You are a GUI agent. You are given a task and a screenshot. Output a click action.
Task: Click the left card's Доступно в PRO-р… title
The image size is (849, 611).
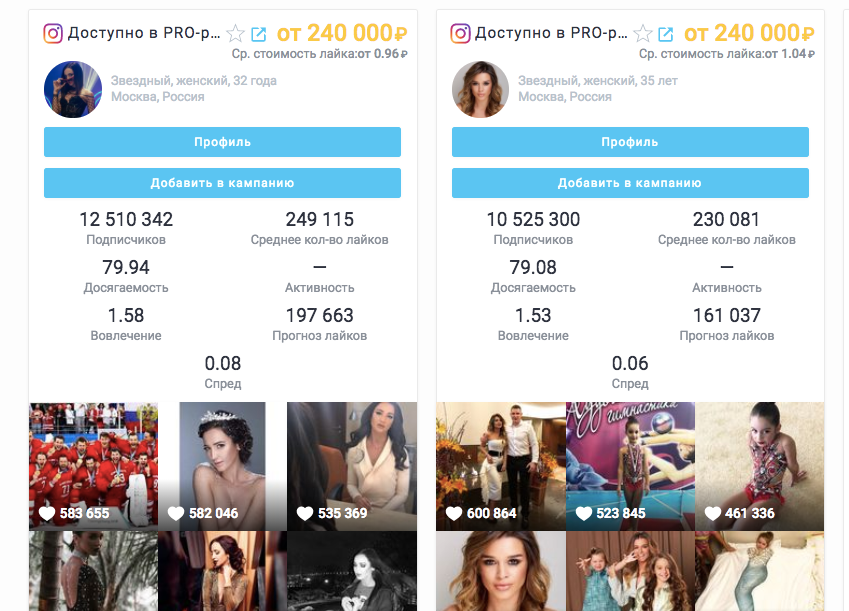(x=144, y=34)
